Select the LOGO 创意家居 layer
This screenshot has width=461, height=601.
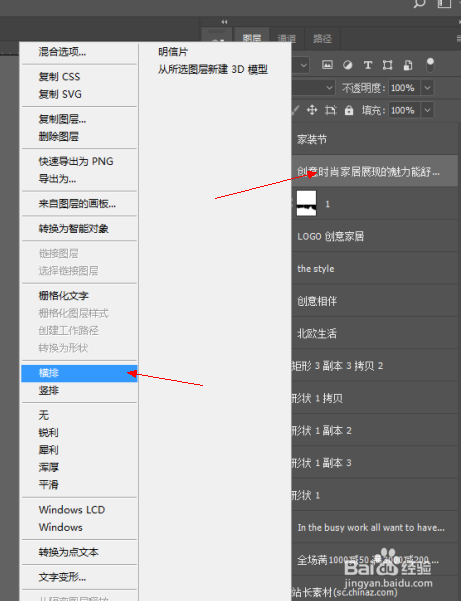tap(375, 236)
